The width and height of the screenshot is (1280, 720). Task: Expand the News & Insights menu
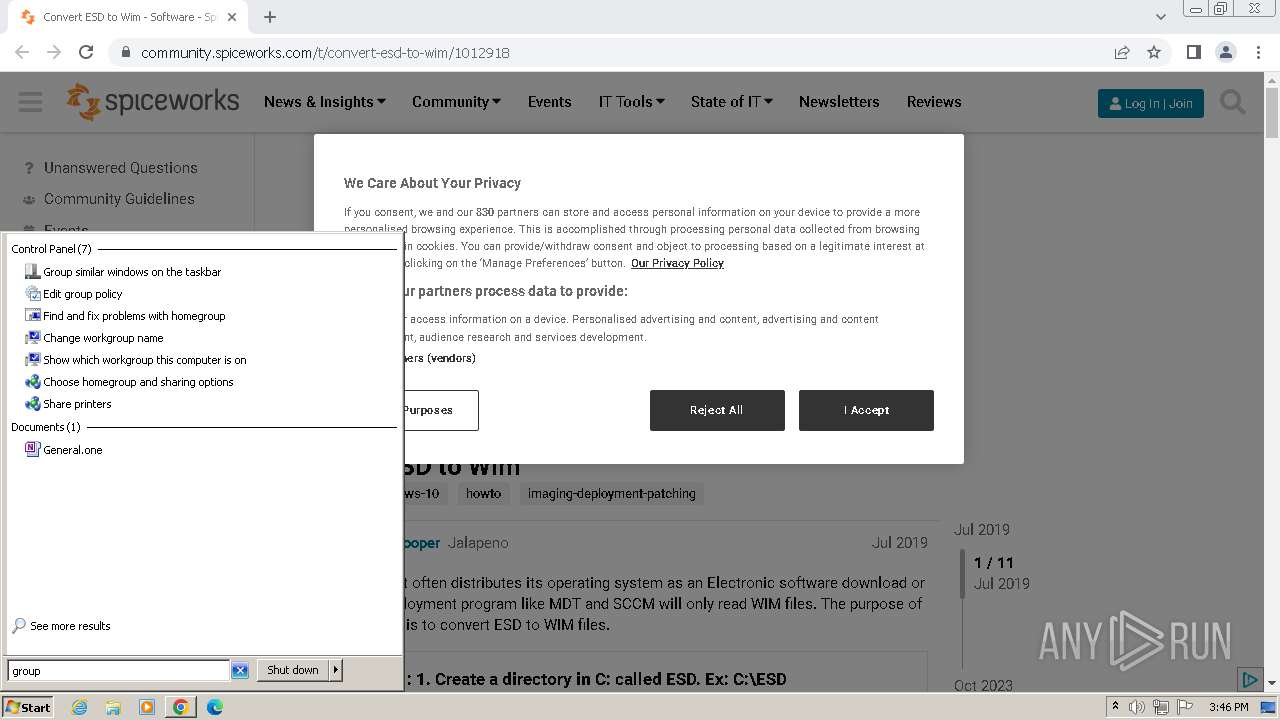pyautogui.click(x=325, y=102)
